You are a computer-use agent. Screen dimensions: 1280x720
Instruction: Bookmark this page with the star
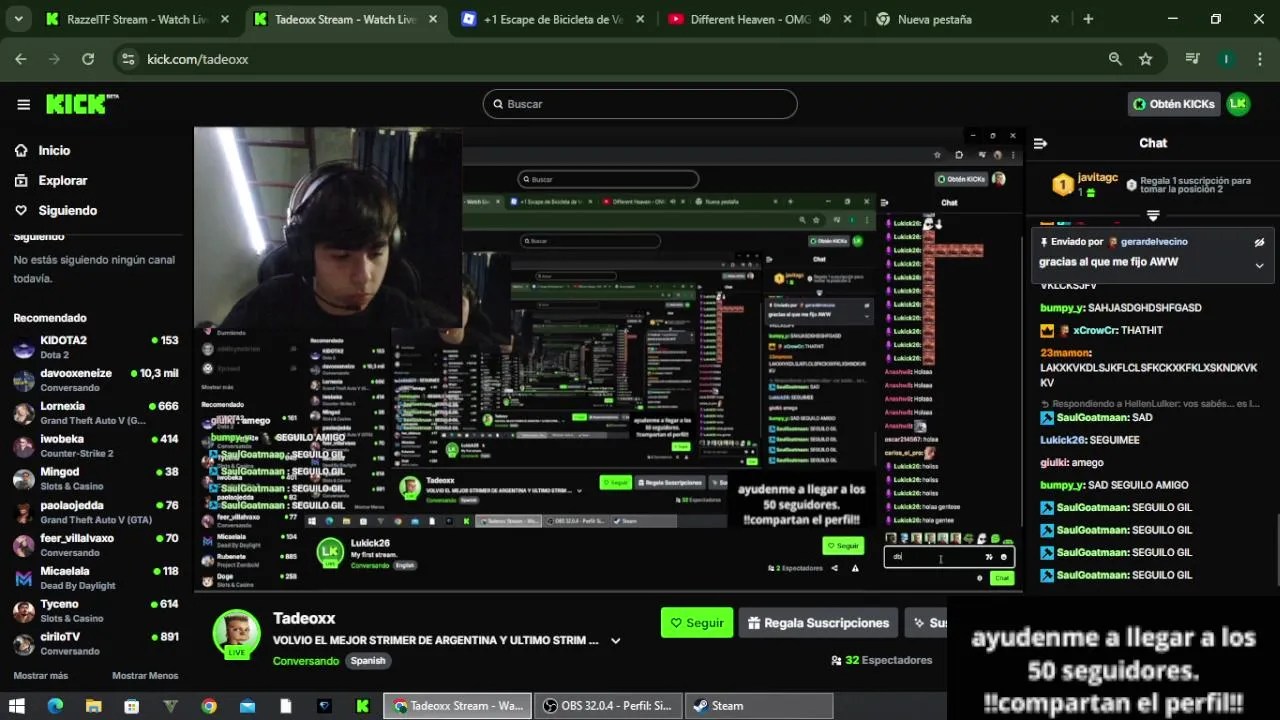(x=1146, y=59)
